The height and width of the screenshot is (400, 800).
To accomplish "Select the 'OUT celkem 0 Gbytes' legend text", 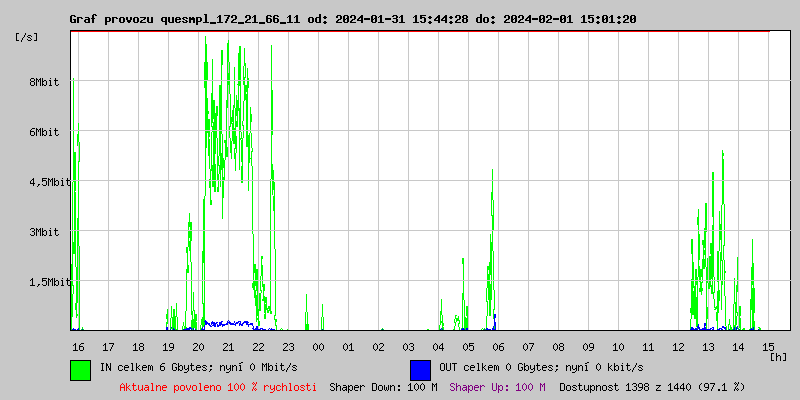I will [x=540, y=367].
